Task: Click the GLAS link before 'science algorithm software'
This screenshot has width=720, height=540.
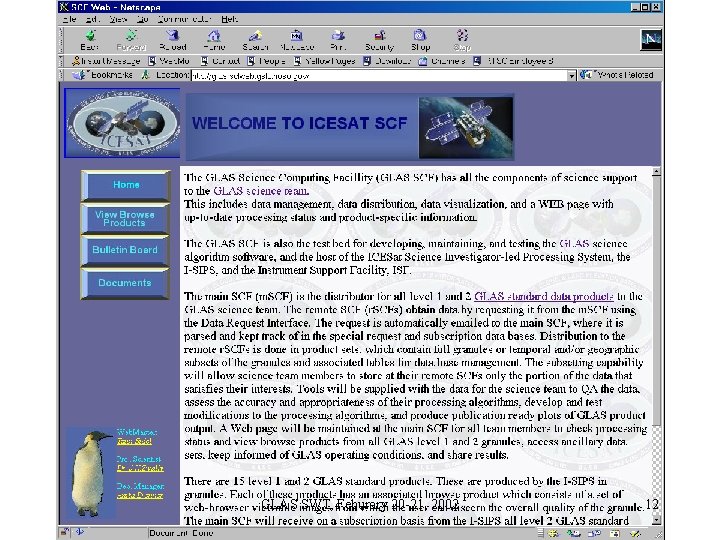Action: click(574, 244)
